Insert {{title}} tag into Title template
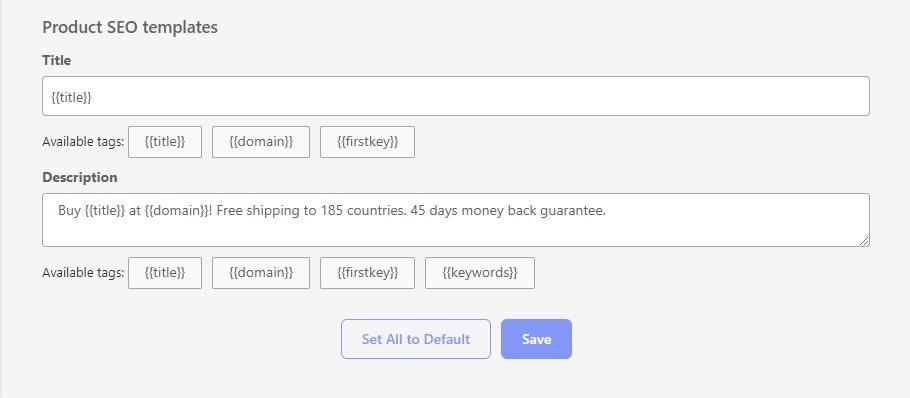Image resolution: width=910 pixels, height=398 pixels. 165,142
